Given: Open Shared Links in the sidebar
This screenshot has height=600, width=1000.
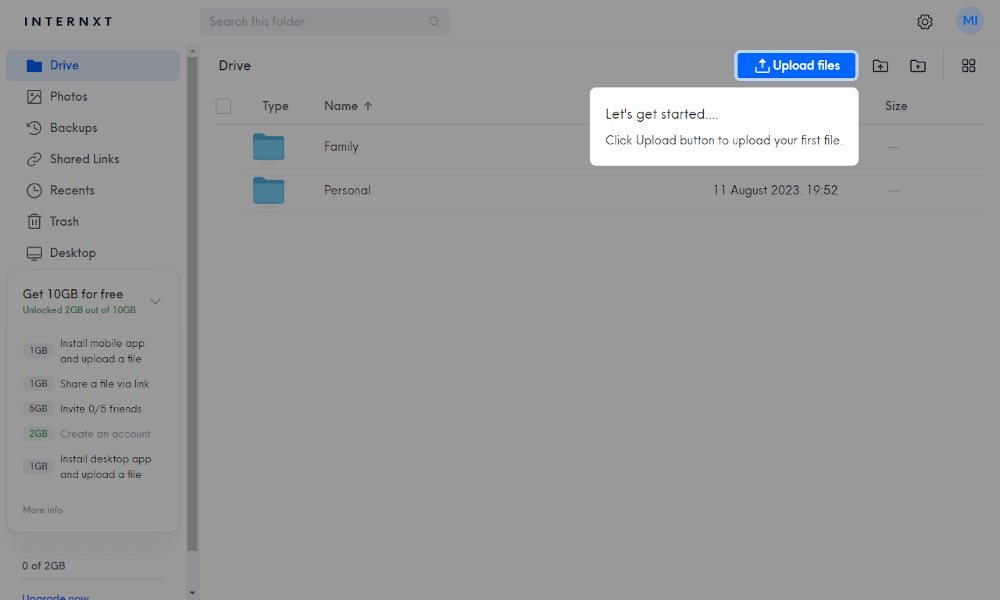Looking at the screenshot, I should point(84,159).
